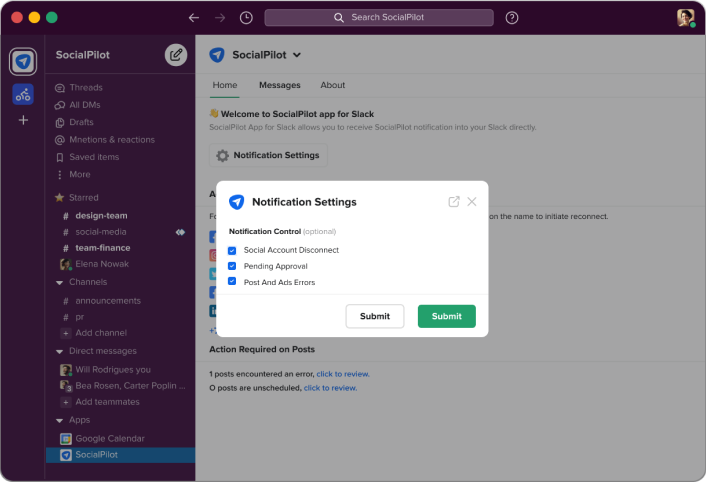
Task: Go back using the left arrow
Action: 194,18
